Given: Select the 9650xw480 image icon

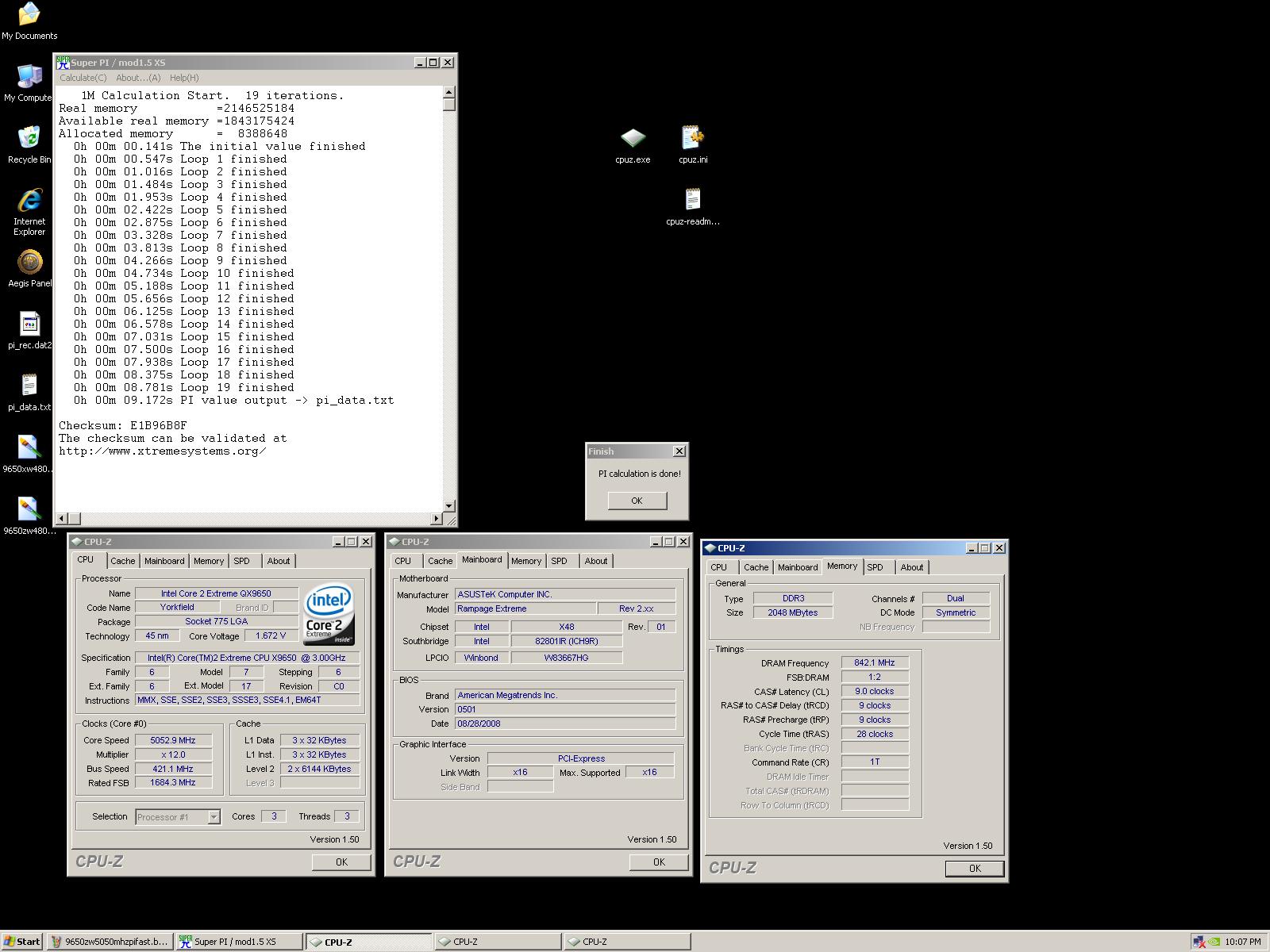Looking at the screenshot, I should click(x=29, y=455).
